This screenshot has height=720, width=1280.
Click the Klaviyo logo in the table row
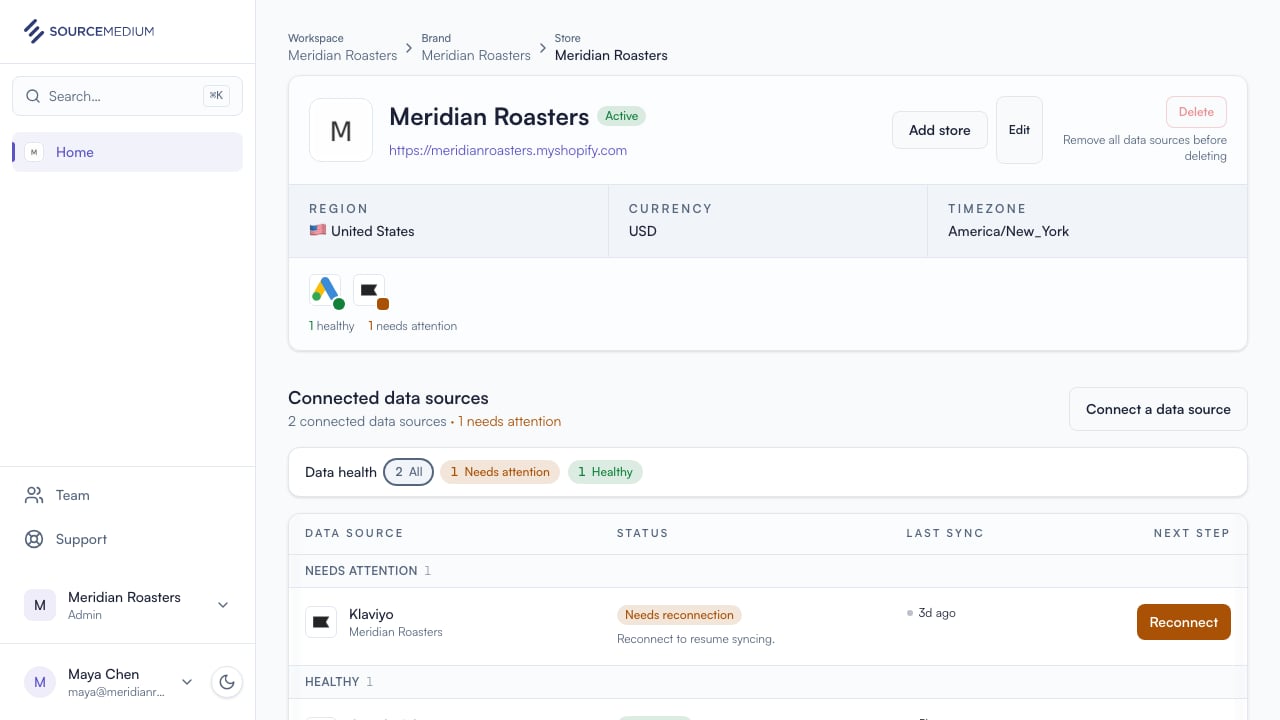pos(321,622)
